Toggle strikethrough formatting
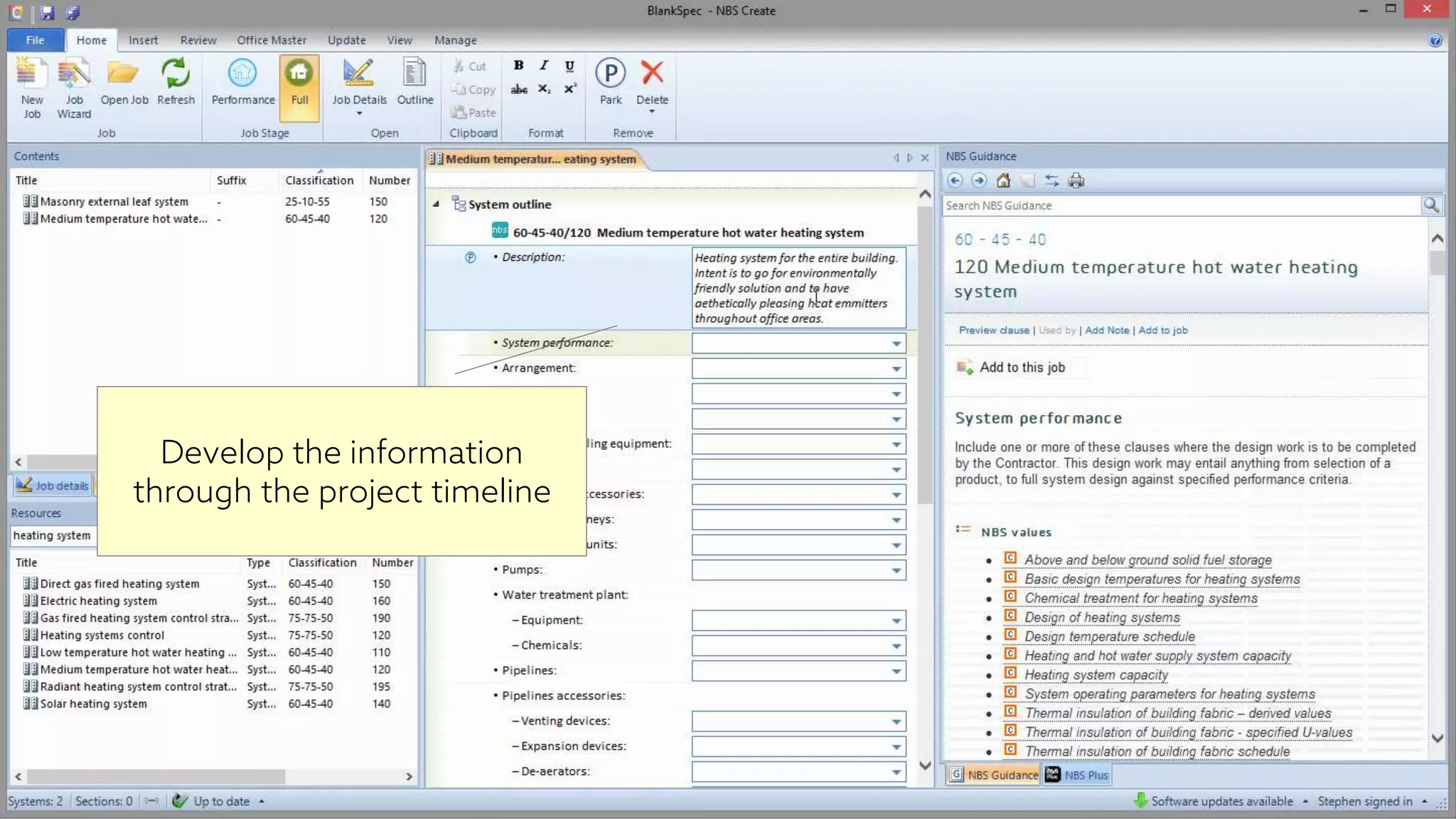The image size is (1456, 819). pyautogui.click(x=519, y=89)
